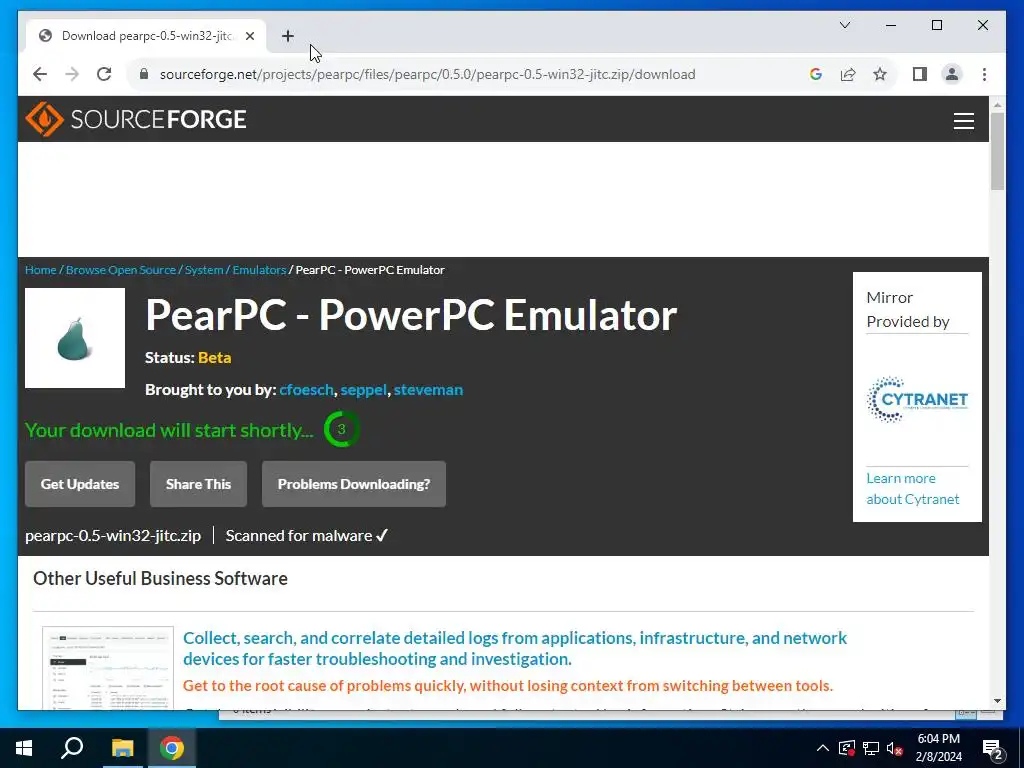This screenshot has width=1024, height=768.
Task: Open cfoesch's profile link
Action: (x=306, y=390)
